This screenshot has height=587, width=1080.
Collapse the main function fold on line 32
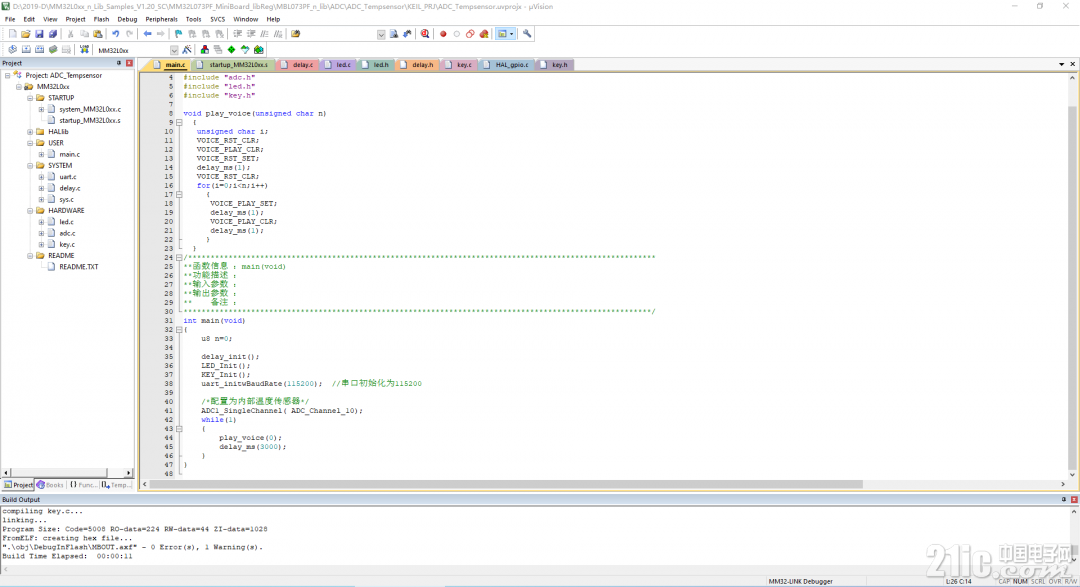tap(179, 330)
